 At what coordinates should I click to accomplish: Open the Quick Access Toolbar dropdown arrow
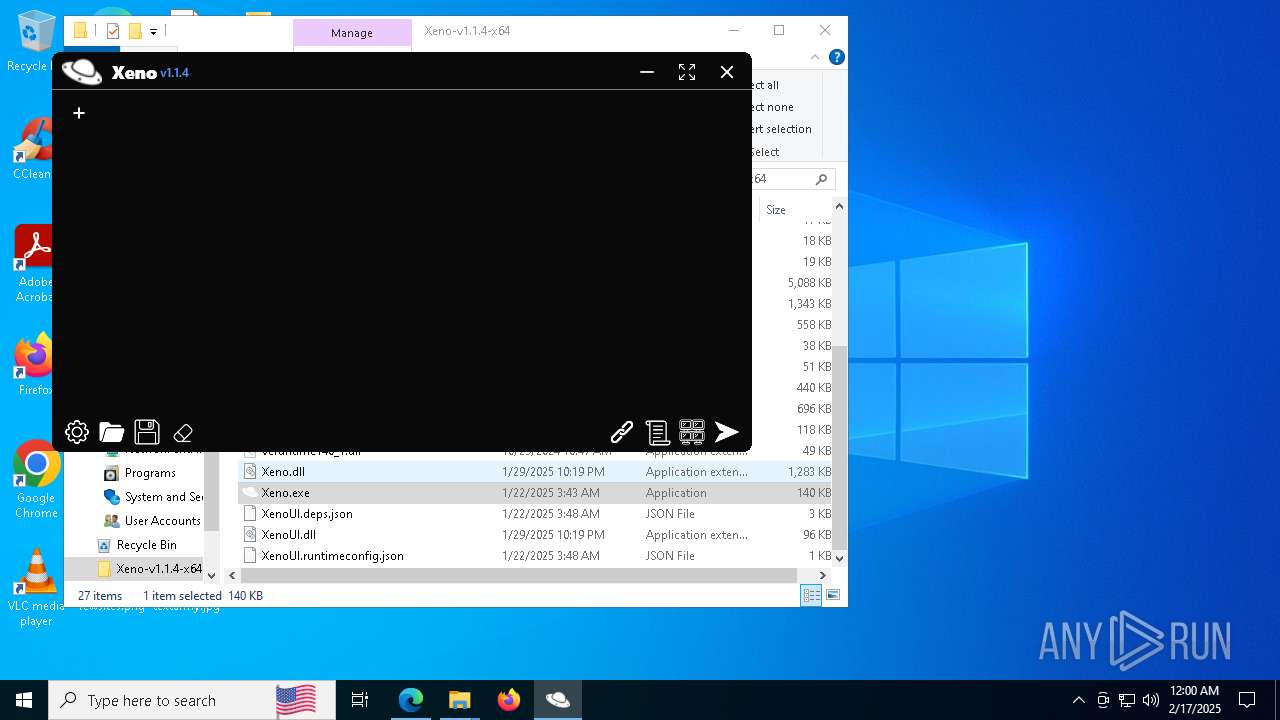click(x=153, y=31)
